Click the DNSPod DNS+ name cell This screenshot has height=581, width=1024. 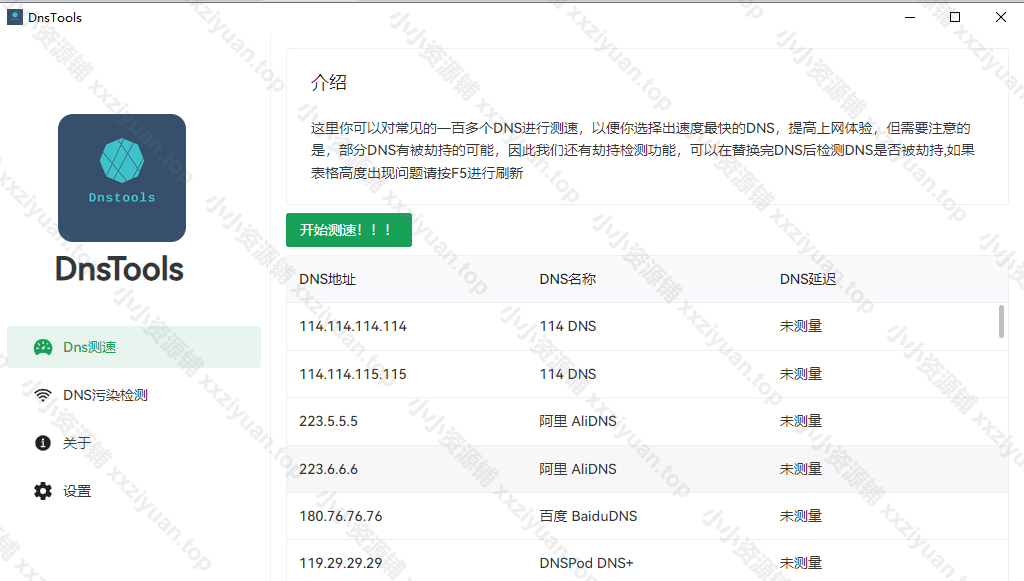coord(586,563)
